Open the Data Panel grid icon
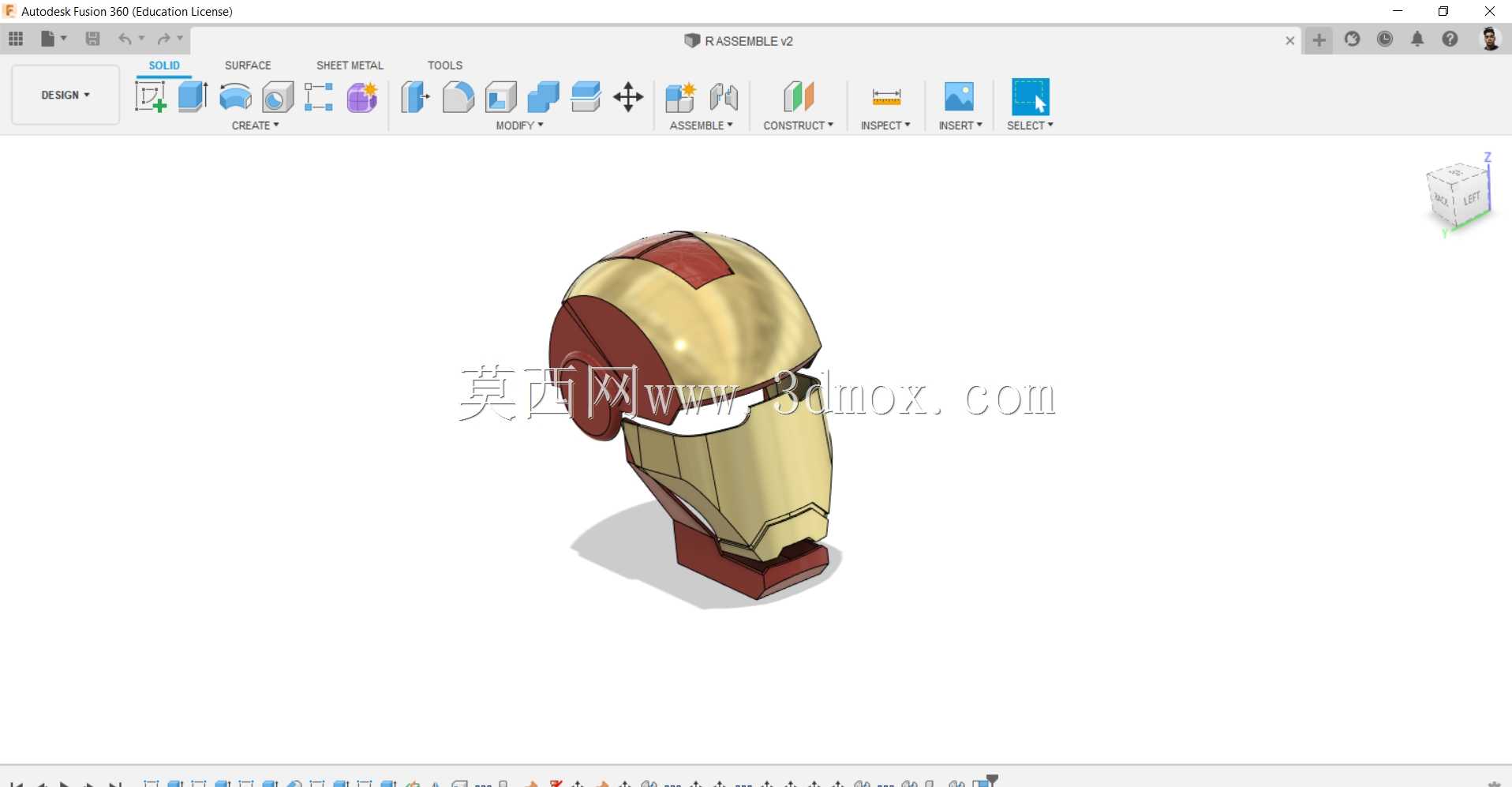 coord(16,39)
